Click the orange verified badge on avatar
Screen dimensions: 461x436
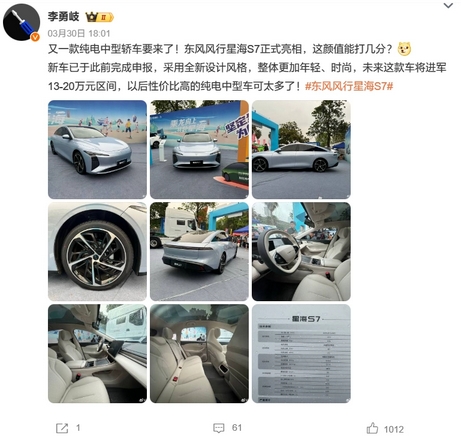35,37
